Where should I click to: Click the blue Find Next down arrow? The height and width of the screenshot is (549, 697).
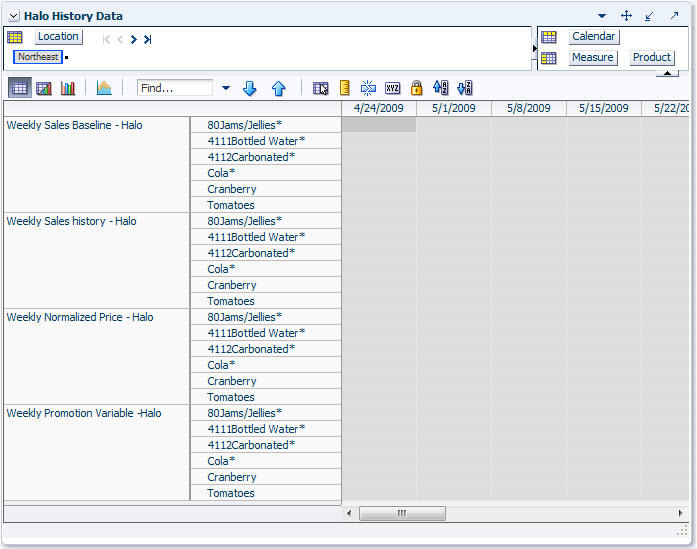(250, 88)
